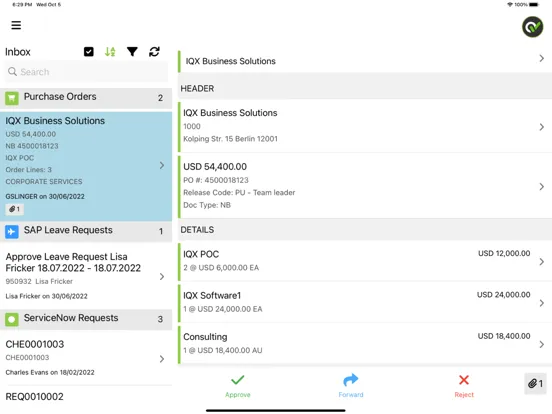The height and width of the screenshot is (414, 552).
Task: Refresh the inbox list
Action: coord(154,52)
